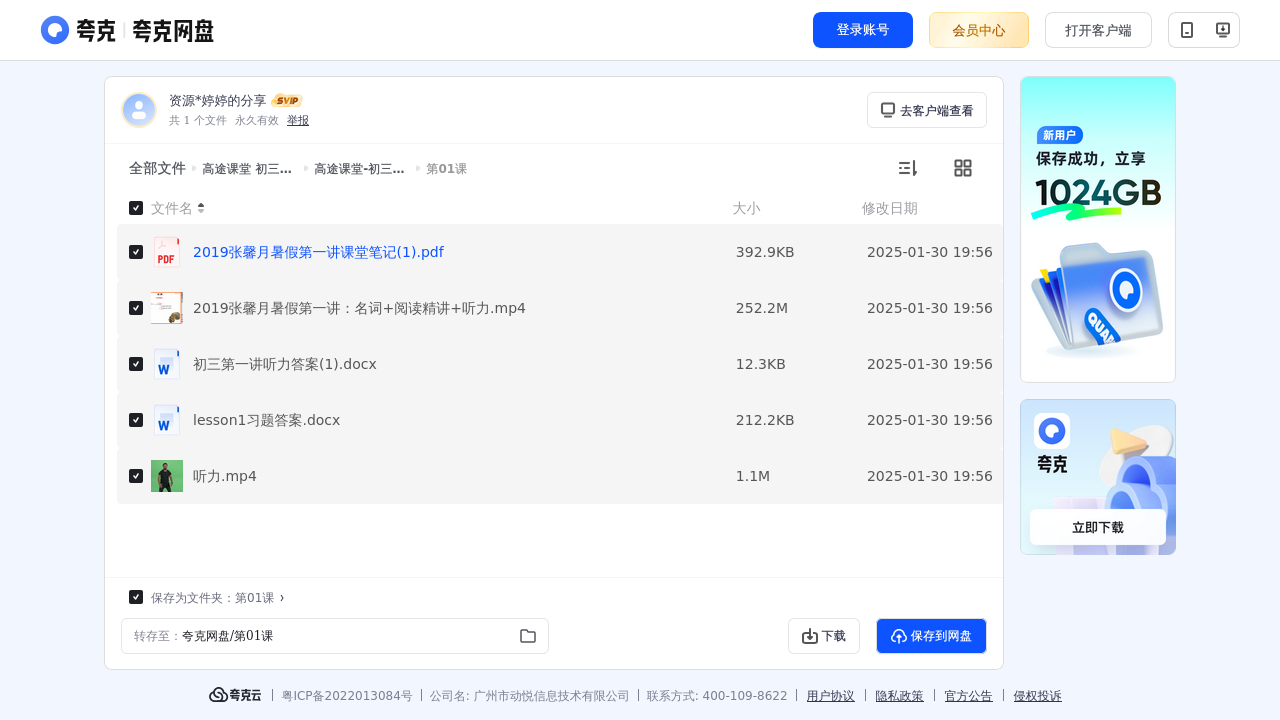Uncheck the 初三第一讲听力答案(1).docx checkbox

click(x=136, y=364)
